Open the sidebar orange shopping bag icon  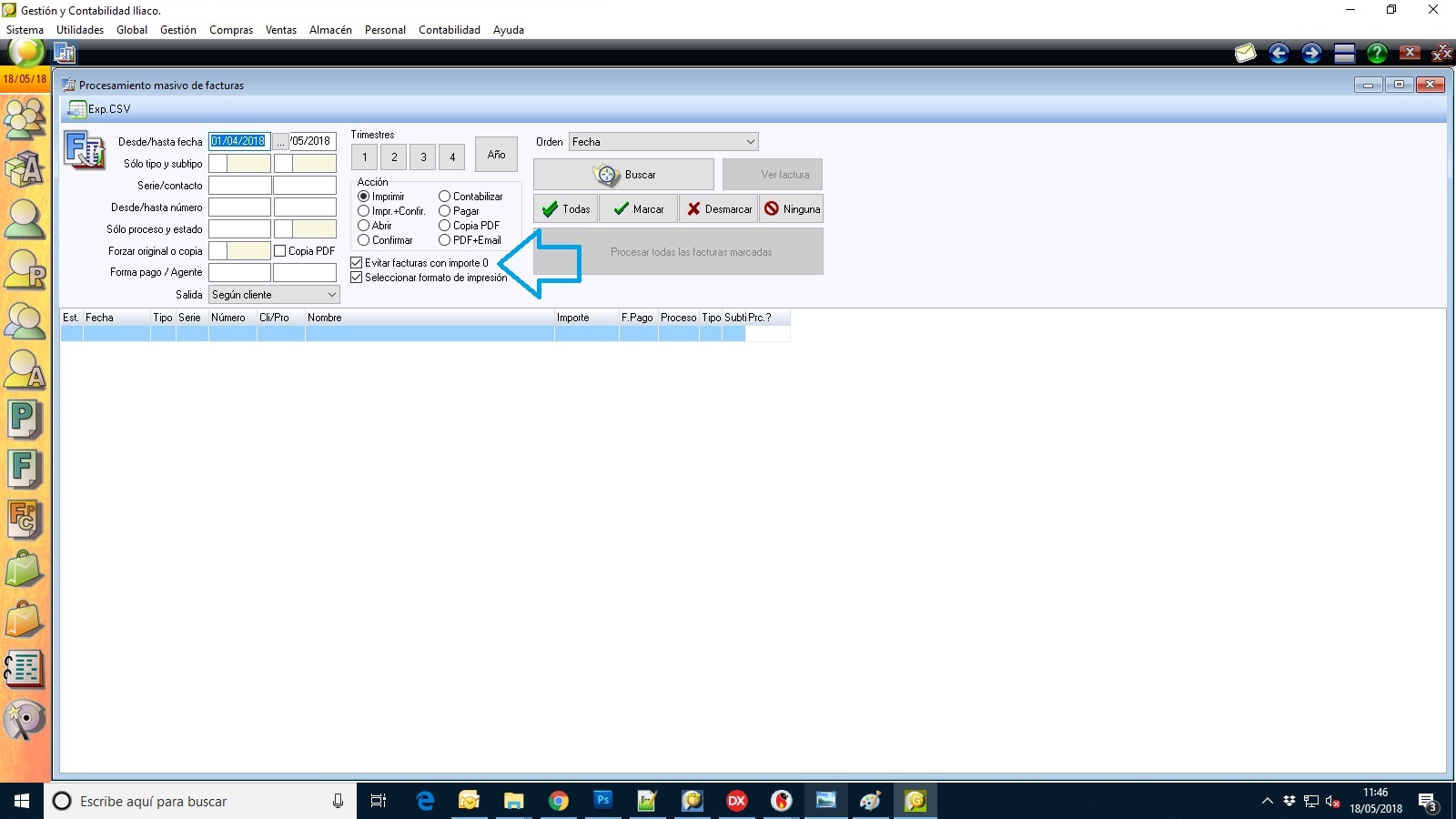[x=25, y=620]
